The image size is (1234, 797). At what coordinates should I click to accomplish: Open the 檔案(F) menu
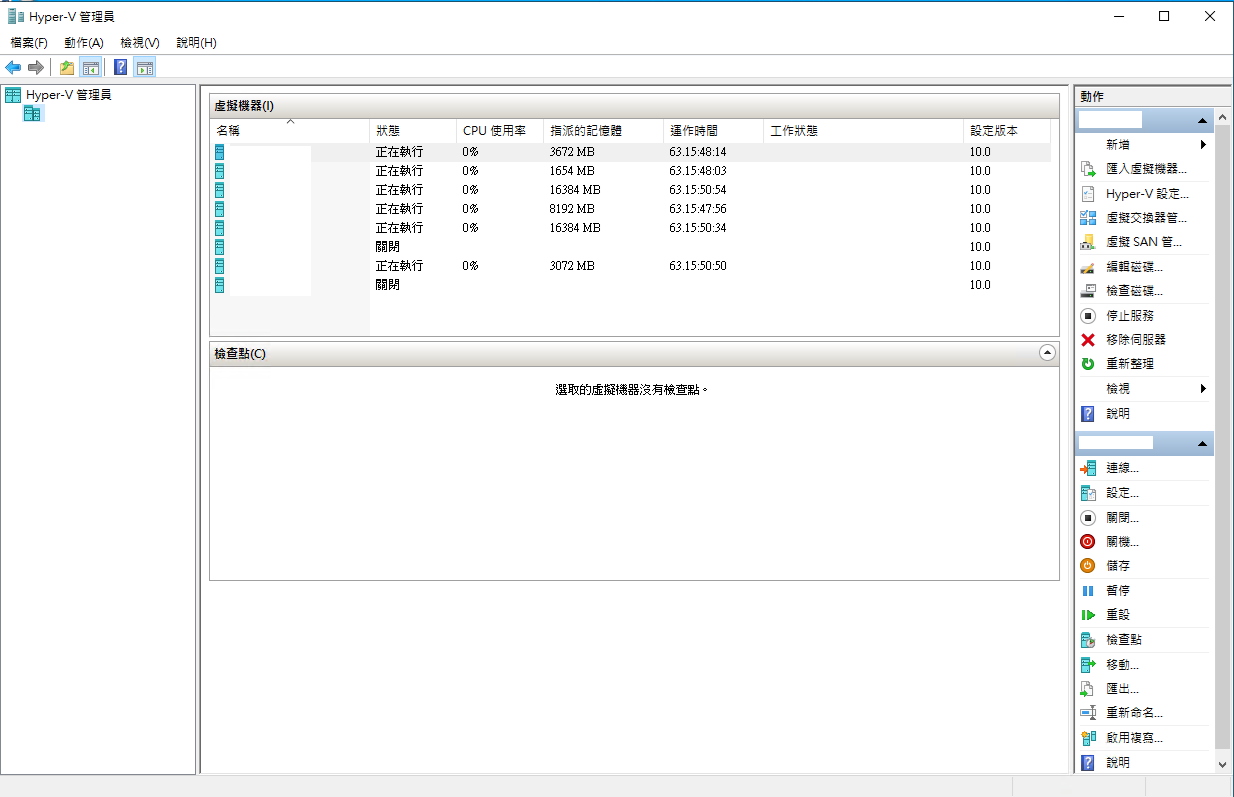[x=29, y=43]
